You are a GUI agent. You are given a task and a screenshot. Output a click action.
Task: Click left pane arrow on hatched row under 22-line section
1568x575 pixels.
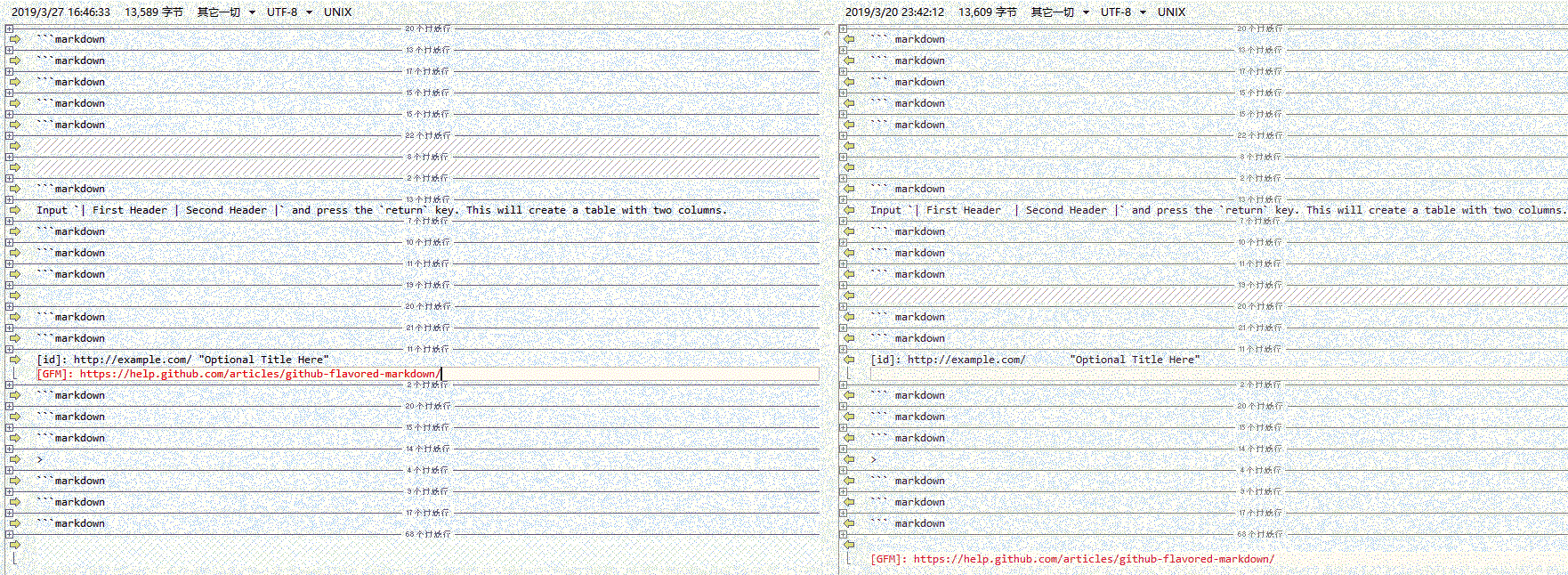click(15, 146)
